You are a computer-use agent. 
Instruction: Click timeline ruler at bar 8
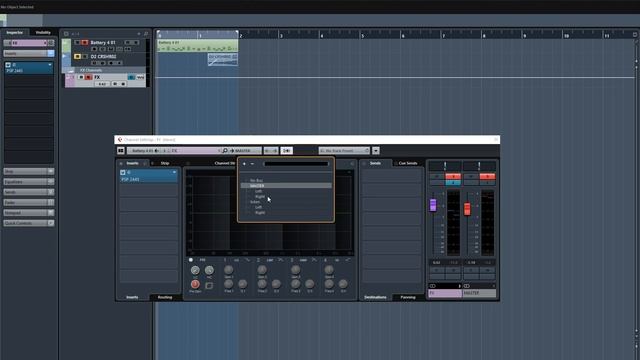click(x=484, y=35)
